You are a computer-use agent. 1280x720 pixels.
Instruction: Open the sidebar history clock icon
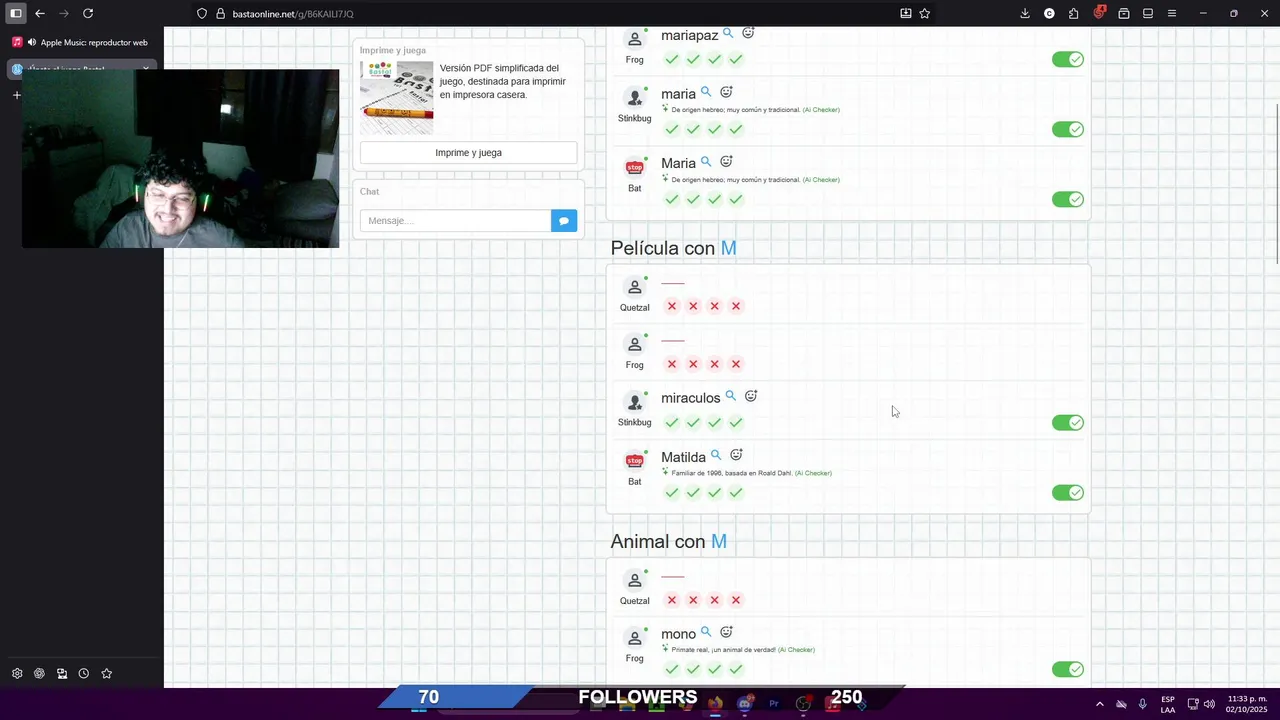[x=84, y=674]
